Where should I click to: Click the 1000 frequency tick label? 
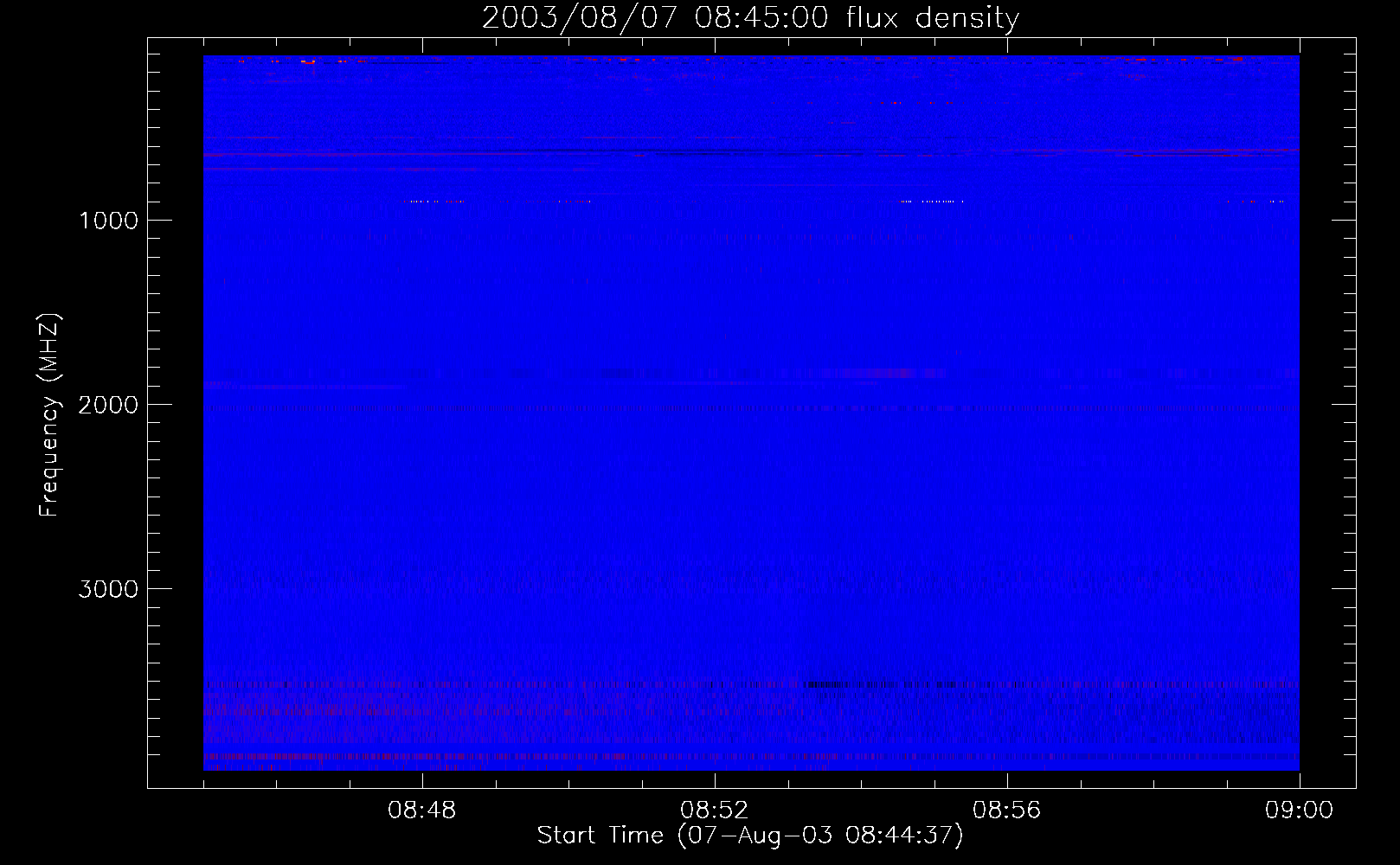(108, 221)
